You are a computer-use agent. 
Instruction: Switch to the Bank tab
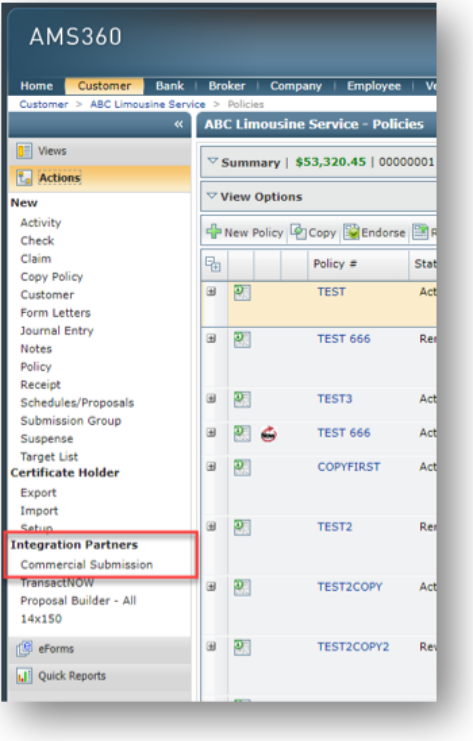tap(170, 86)
